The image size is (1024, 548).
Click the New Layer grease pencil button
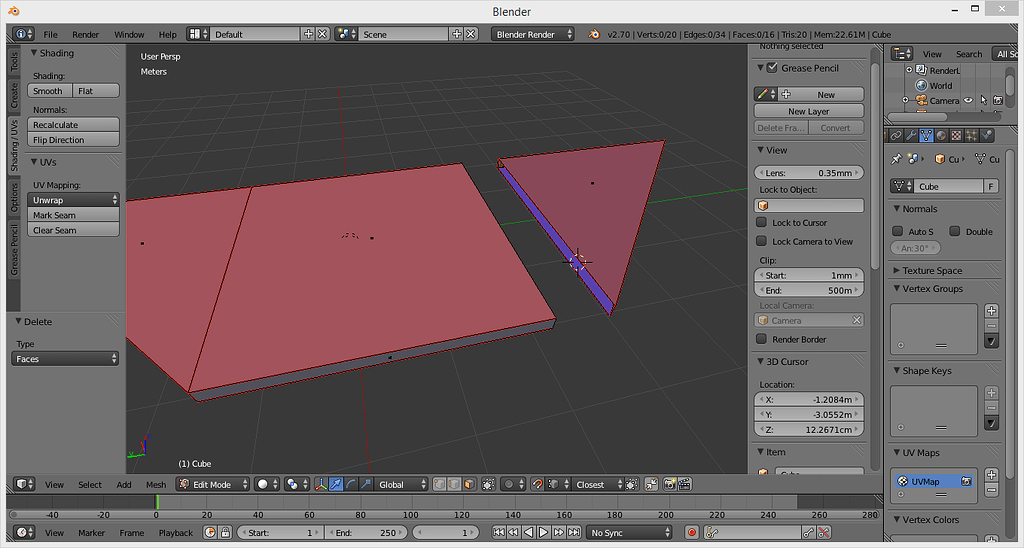(x=808, y=111)
